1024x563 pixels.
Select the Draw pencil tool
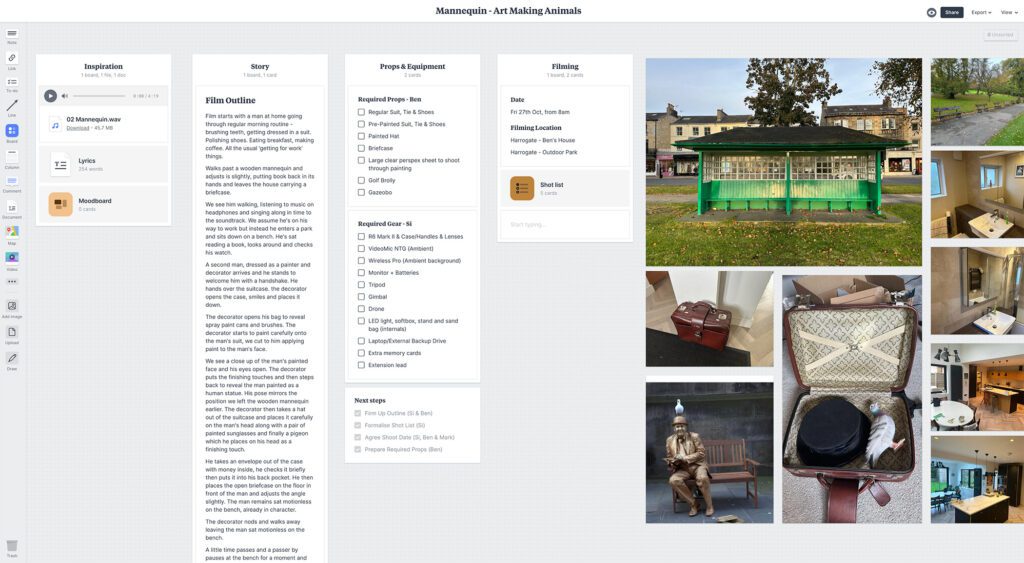coord(12,360)
